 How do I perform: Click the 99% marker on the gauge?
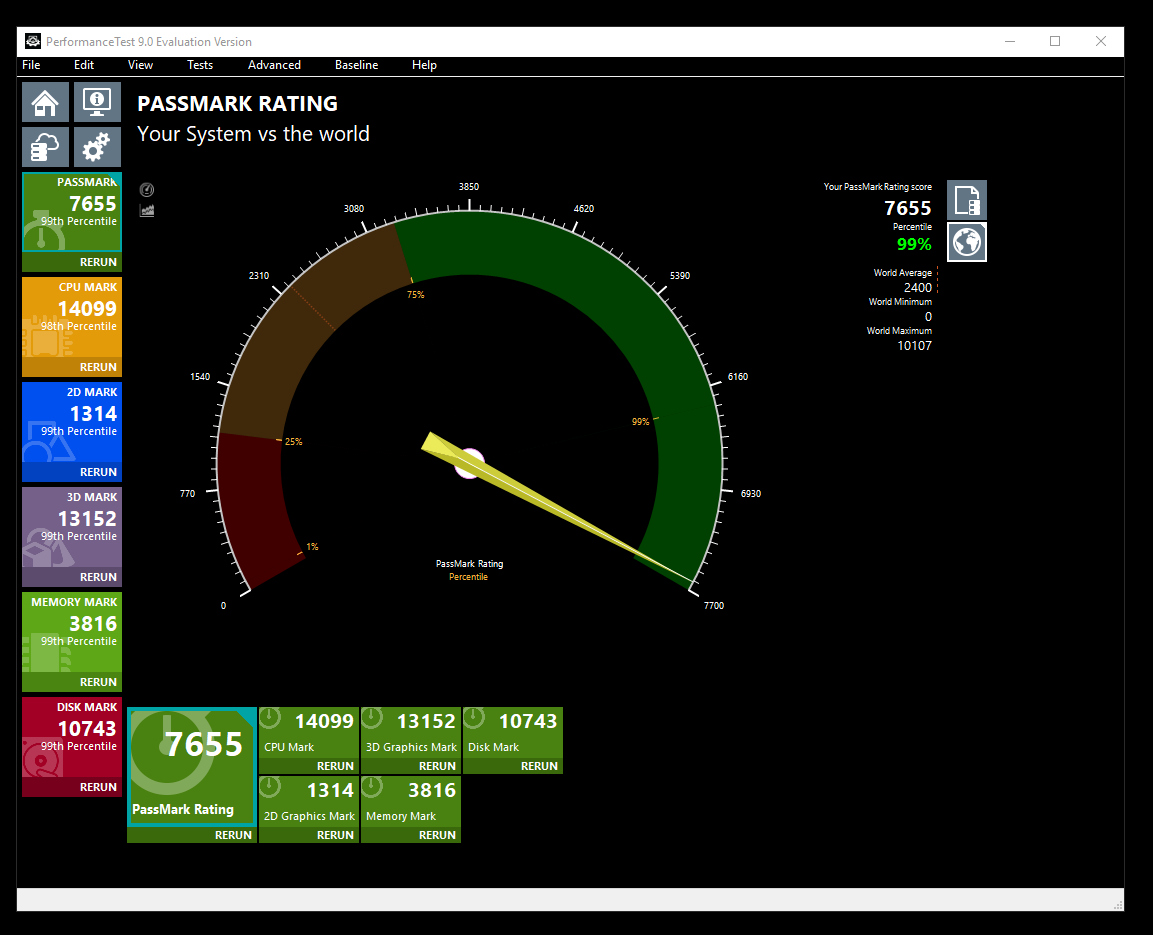pyautogui.click(x=640, y=422)
